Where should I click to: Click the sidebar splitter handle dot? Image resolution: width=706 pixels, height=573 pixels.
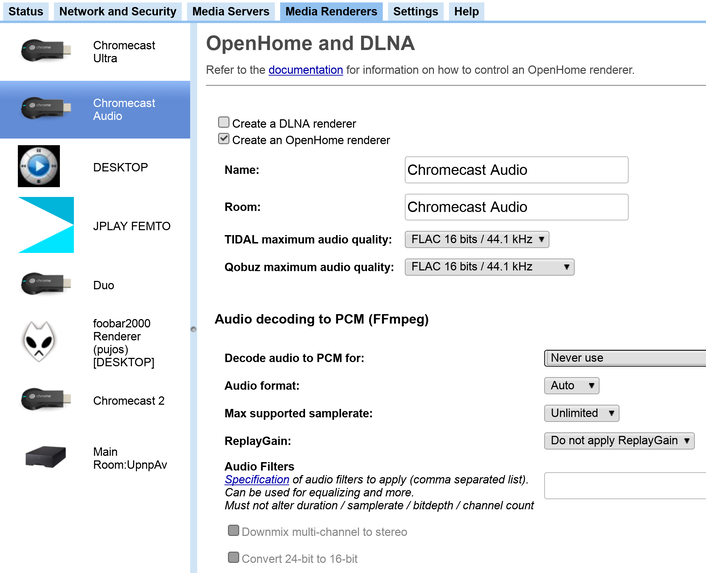tap(194, 329)
